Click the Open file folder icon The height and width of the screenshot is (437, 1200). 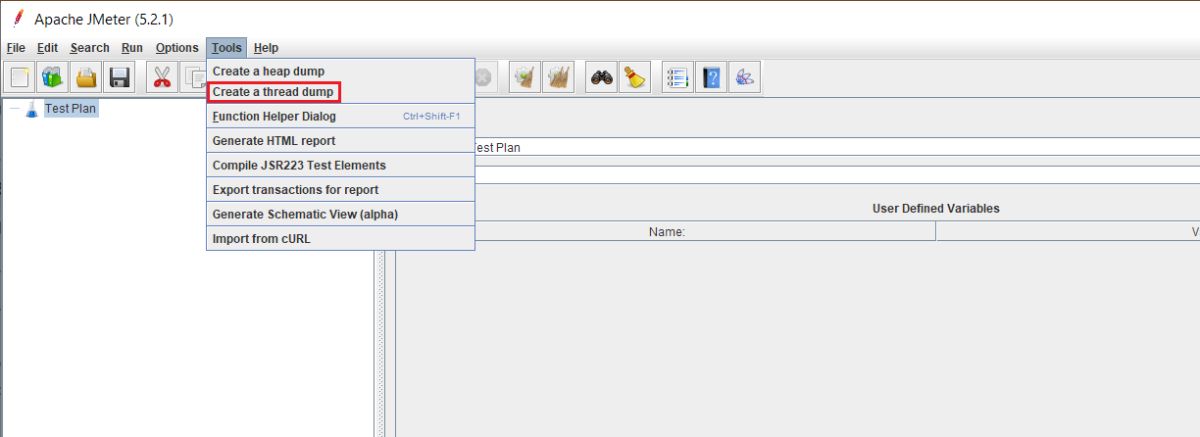[87, 77]
